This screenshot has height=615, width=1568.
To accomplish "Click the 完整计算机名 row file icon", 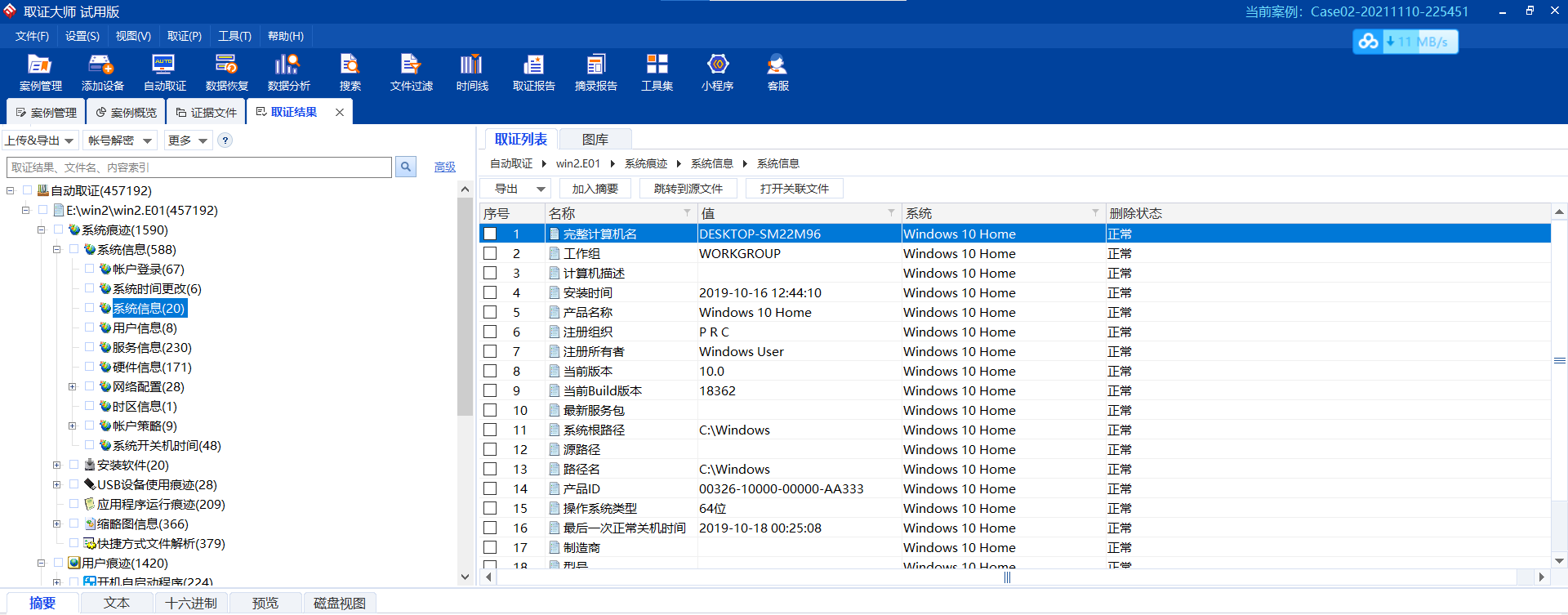I will tap(555, 234).
